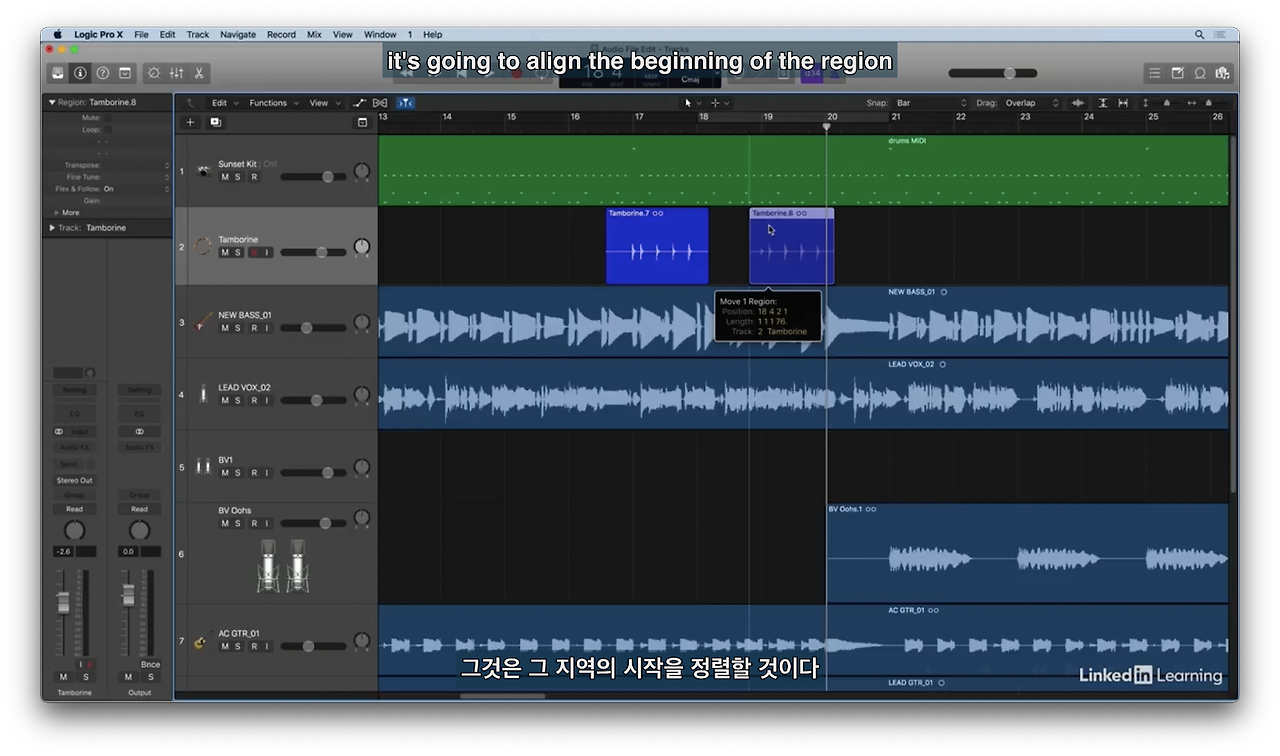Mute the Sunset Kit track

pyautogui.click(x=225, y=177)
